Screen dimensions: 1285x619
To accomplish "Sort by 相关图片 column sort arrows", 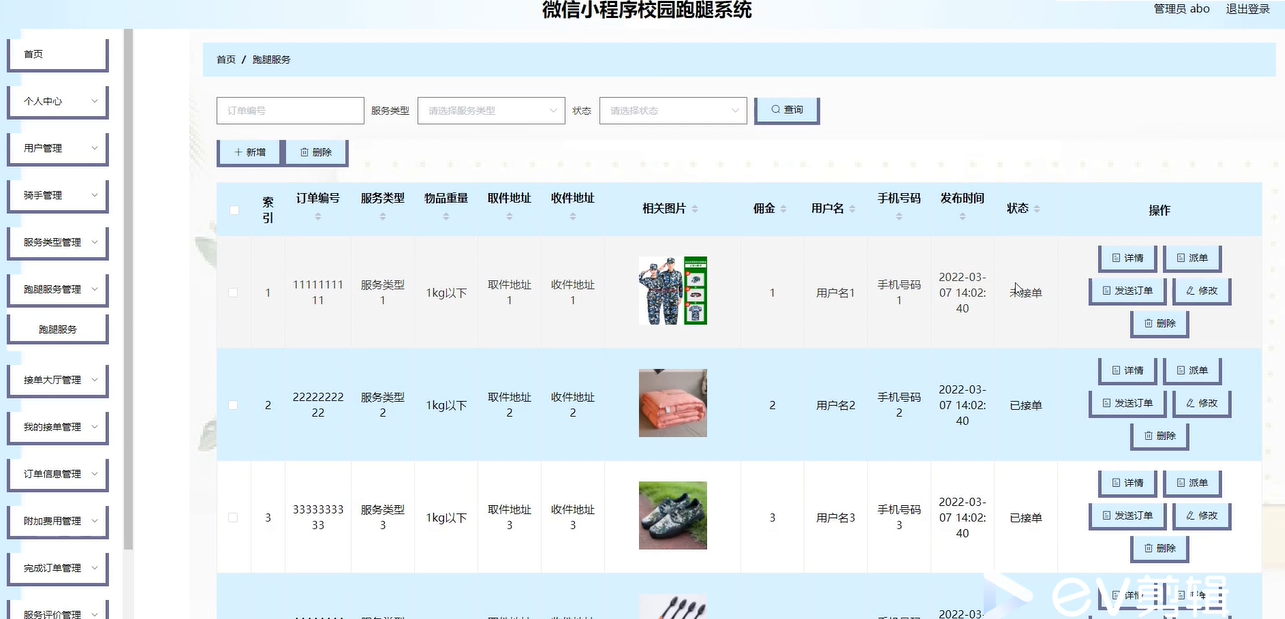I will [695, 209].
